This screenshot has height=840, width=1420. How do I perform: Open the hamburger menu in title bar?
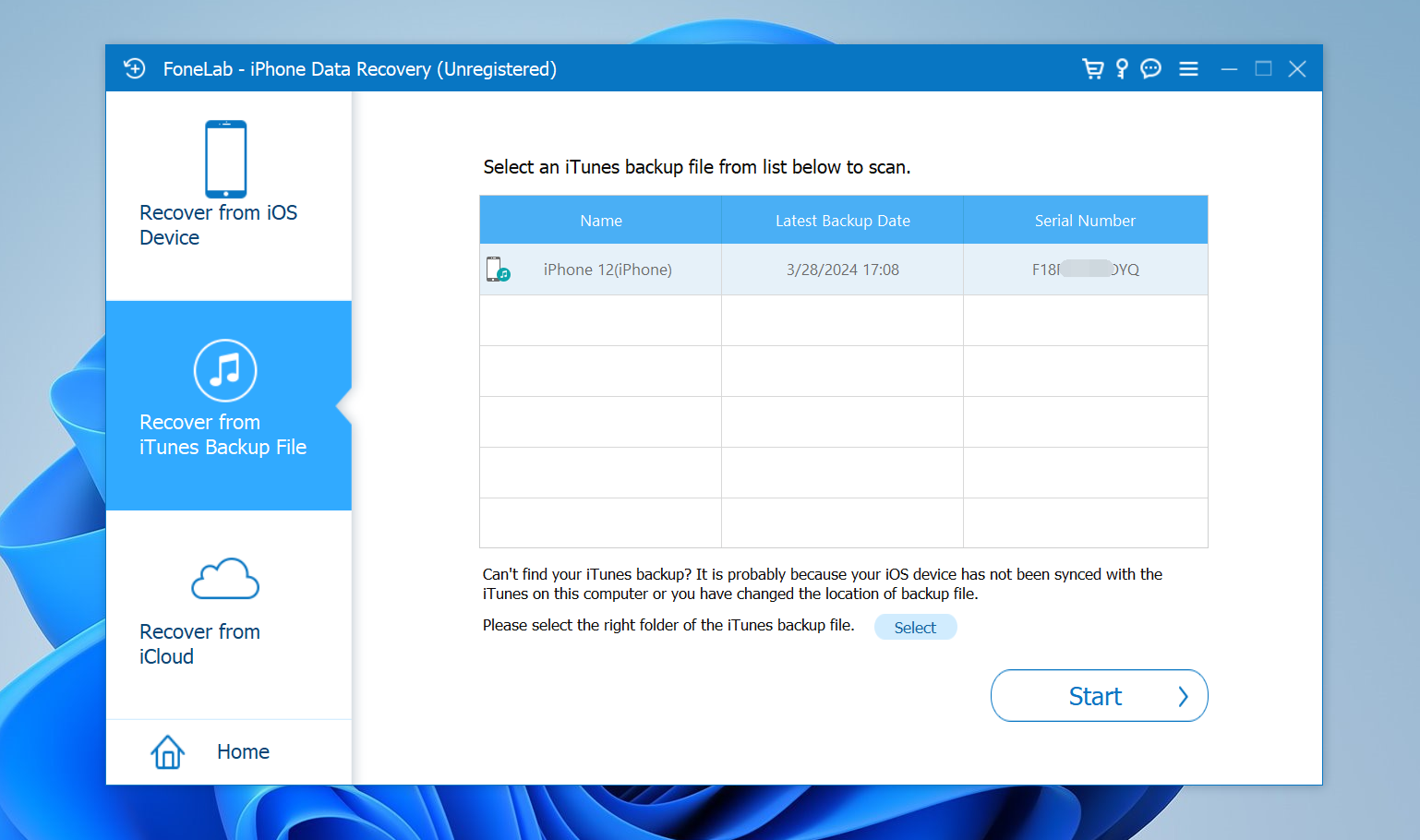click(1188, 69)
